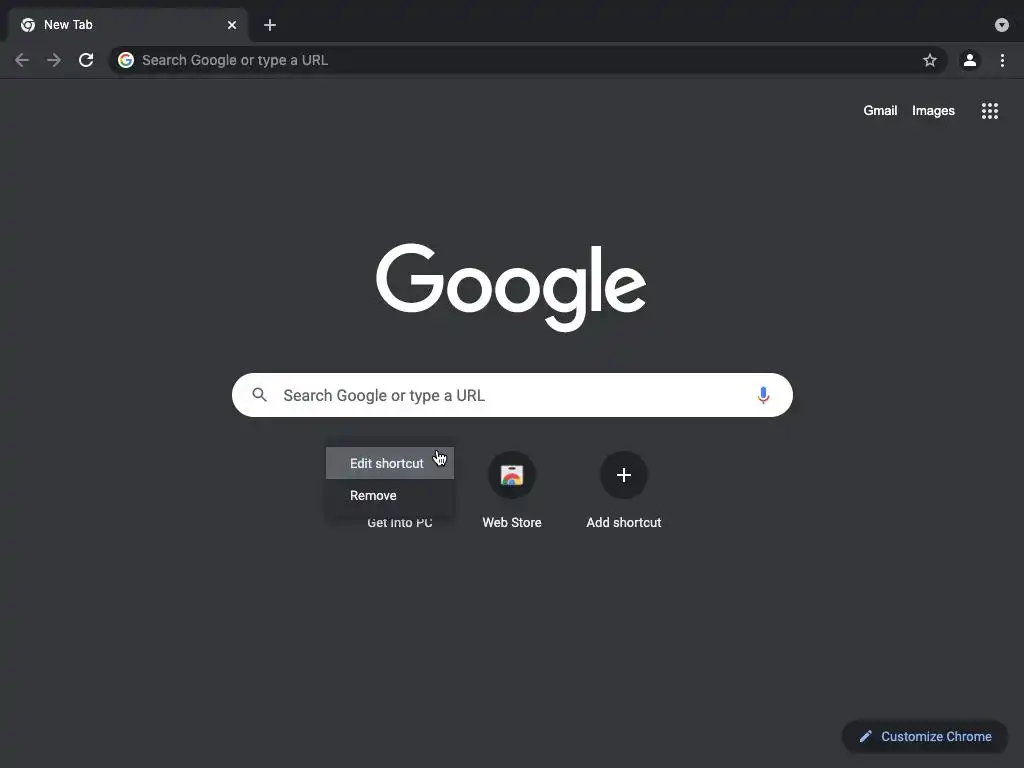Open the Chrome three-dot menu

(x=1002, y=60)
